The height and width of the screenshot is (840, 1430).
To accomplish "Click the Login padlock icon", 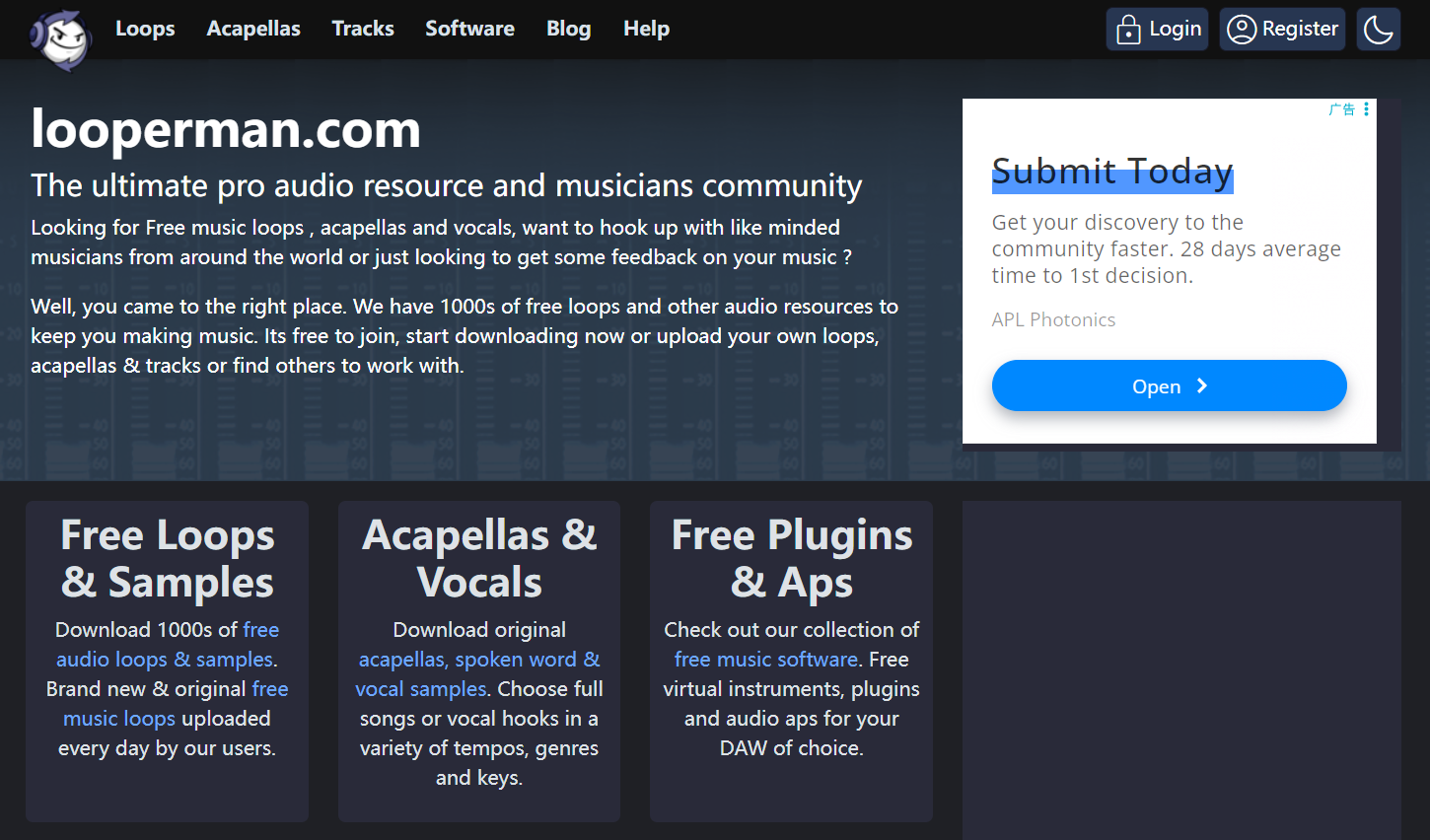I will click(1128, 30).
